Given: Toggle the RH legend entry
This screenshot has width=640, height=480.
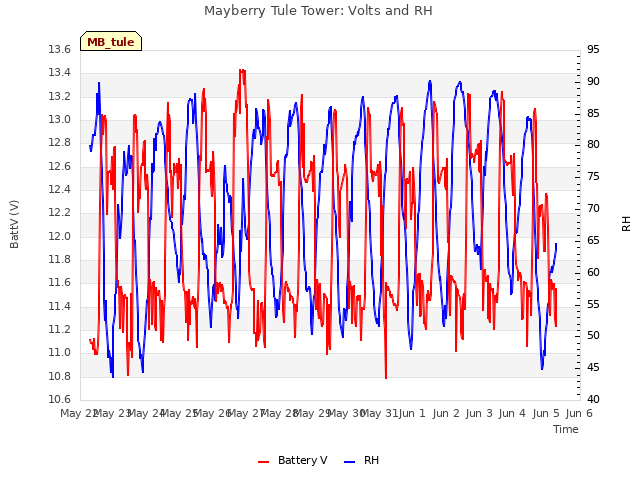Looking at the screenshot, I should click(x=362, y=460).
